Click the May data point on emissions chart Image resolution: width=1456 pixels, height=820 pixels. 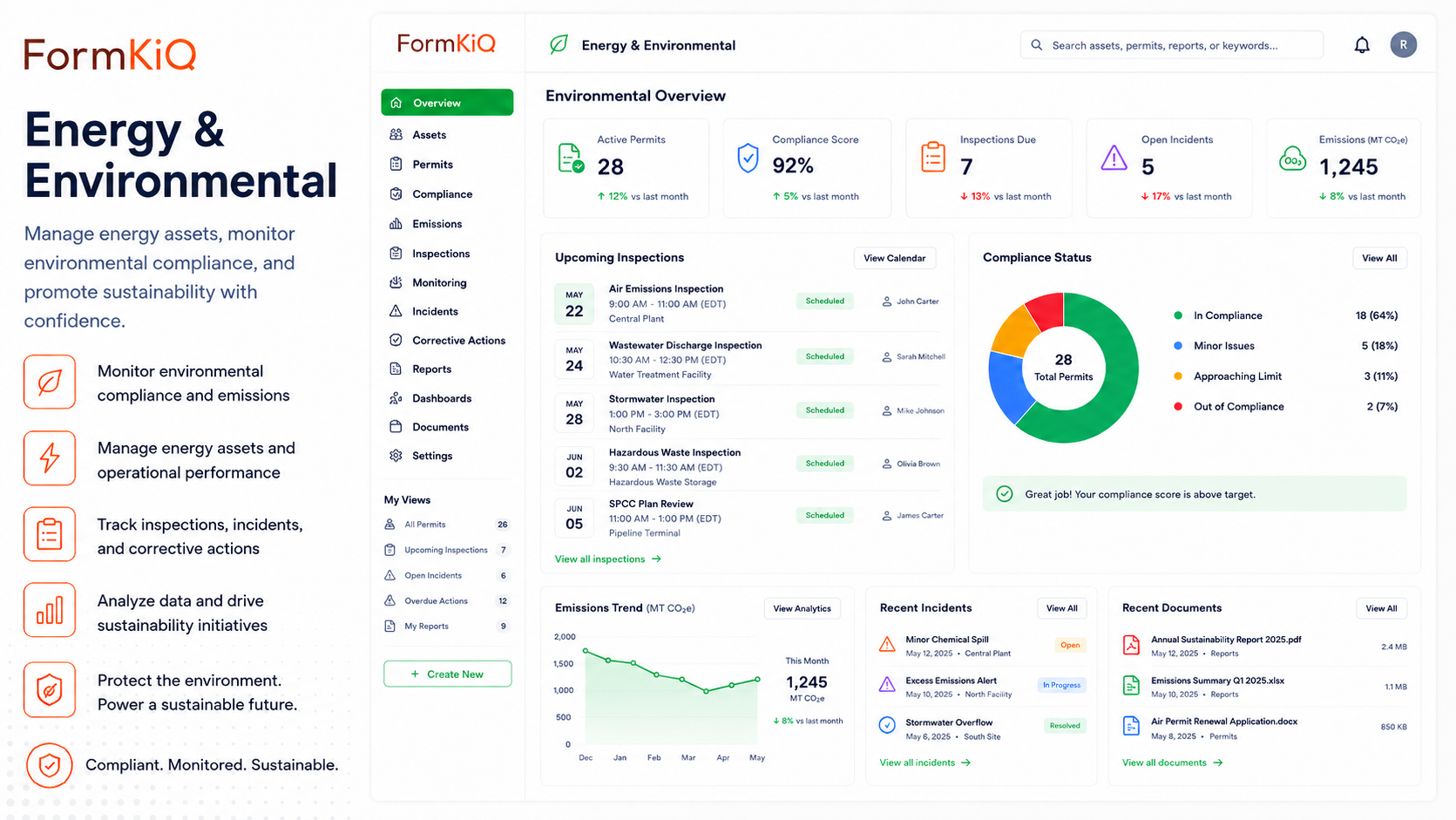(x=757, y=679)
